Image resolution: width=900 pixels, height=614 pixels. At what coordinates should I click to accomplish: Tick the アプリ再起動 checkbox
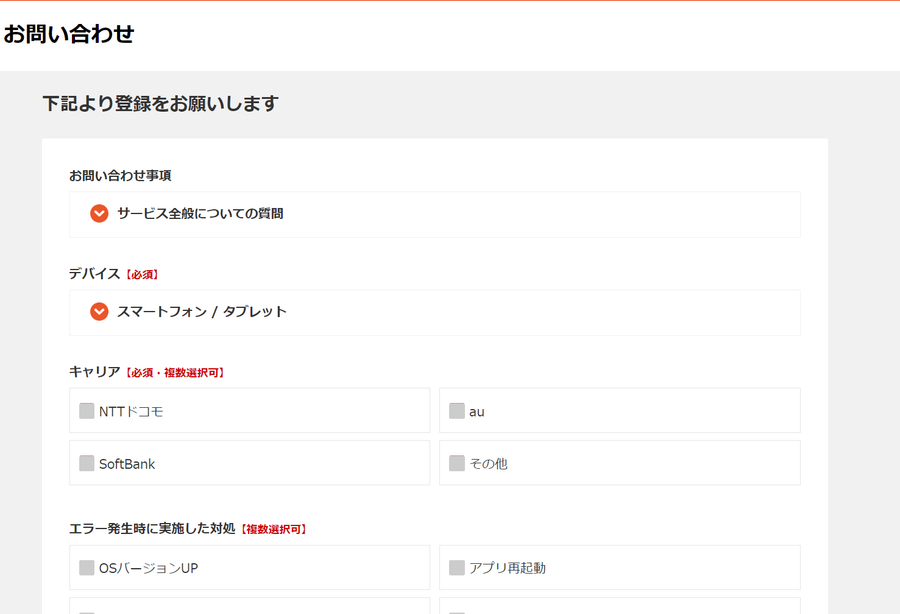coord(457,568)
